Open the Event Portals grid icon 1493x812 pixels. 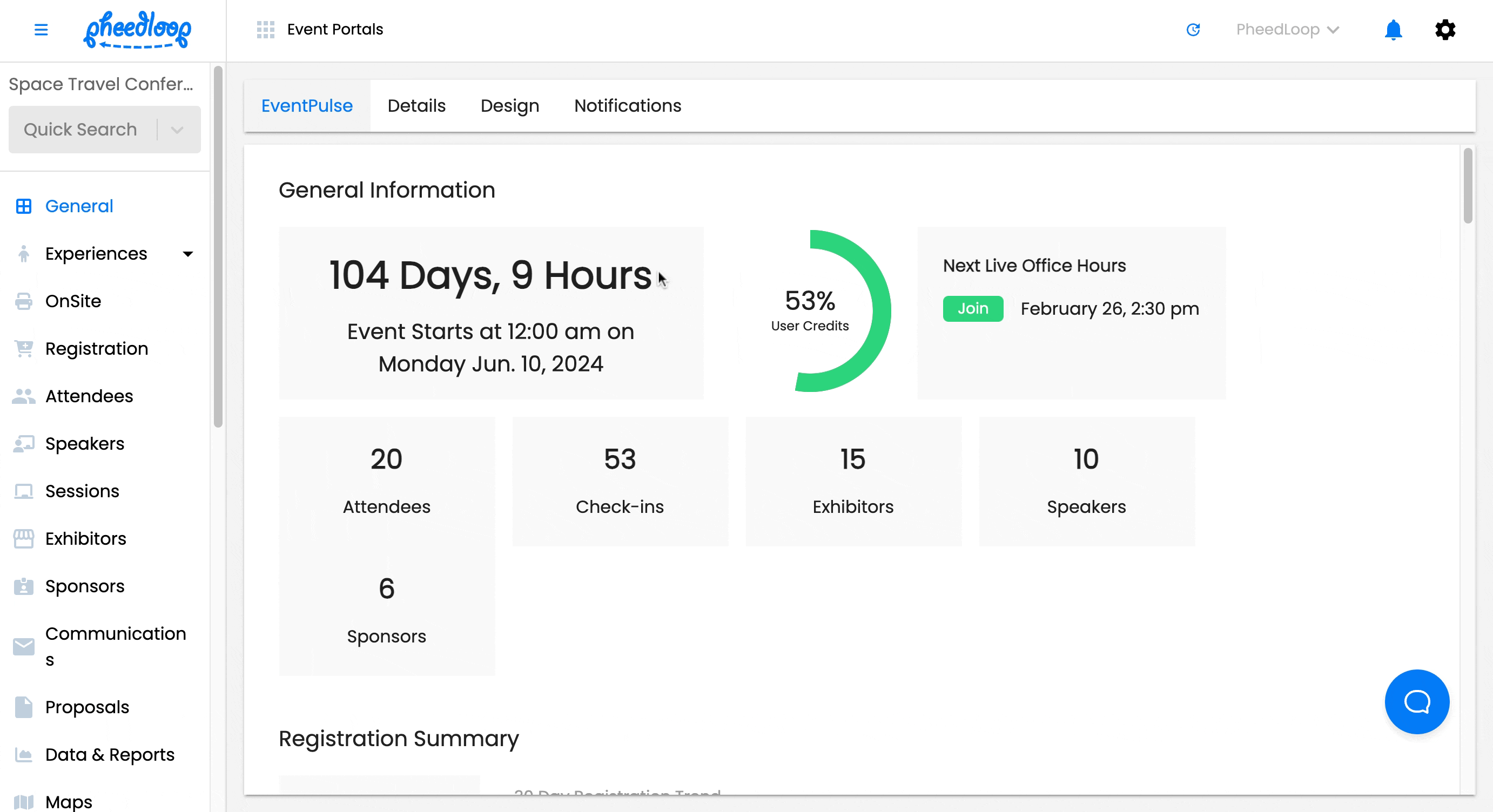[265, 30]
